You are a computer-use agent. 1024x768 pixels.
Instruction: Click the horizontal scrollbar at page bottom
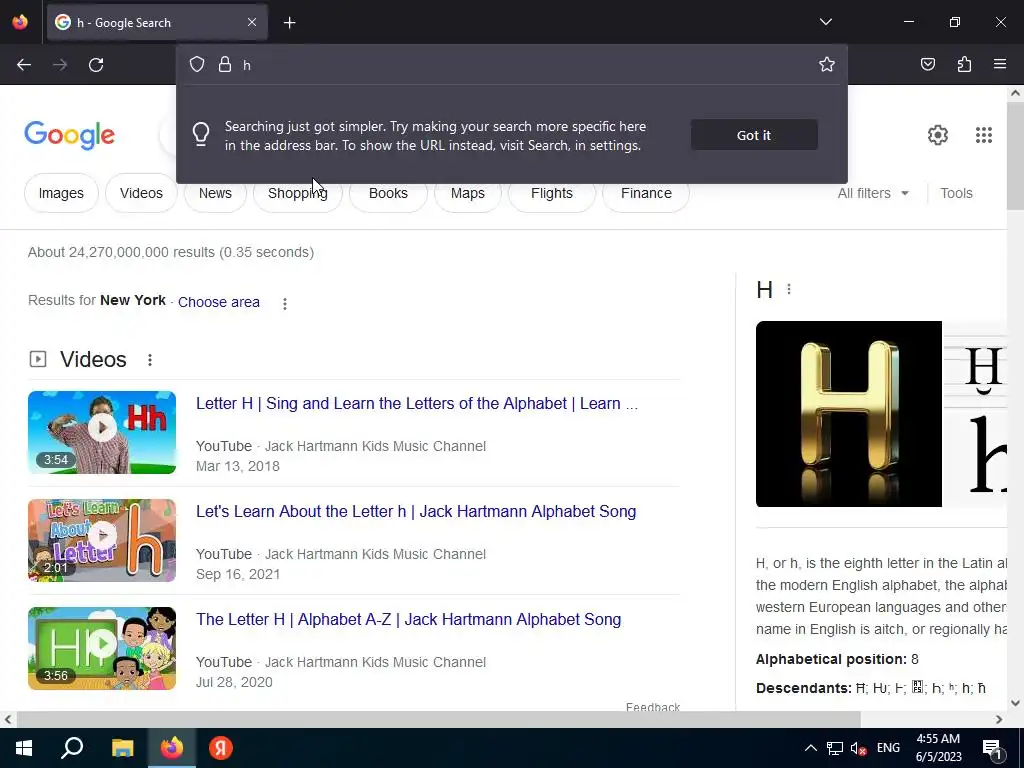[438, 720]
